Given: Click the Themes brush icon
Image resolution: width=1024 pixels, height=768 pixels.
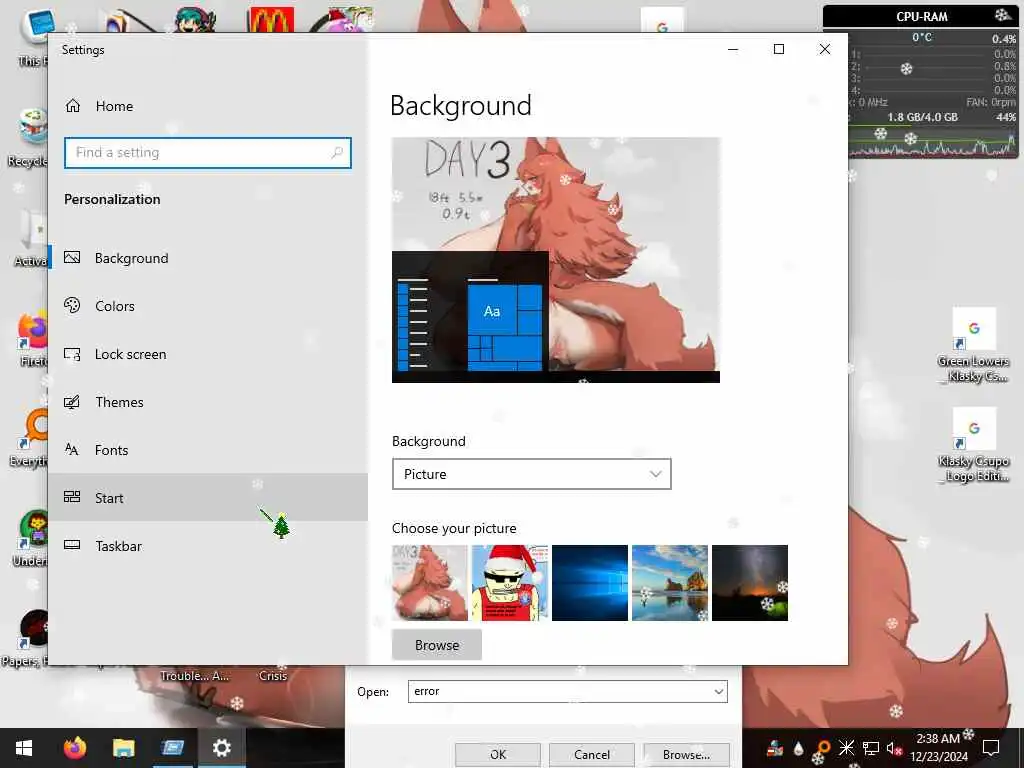Looking at the screenshot, I should pos(72,402).
